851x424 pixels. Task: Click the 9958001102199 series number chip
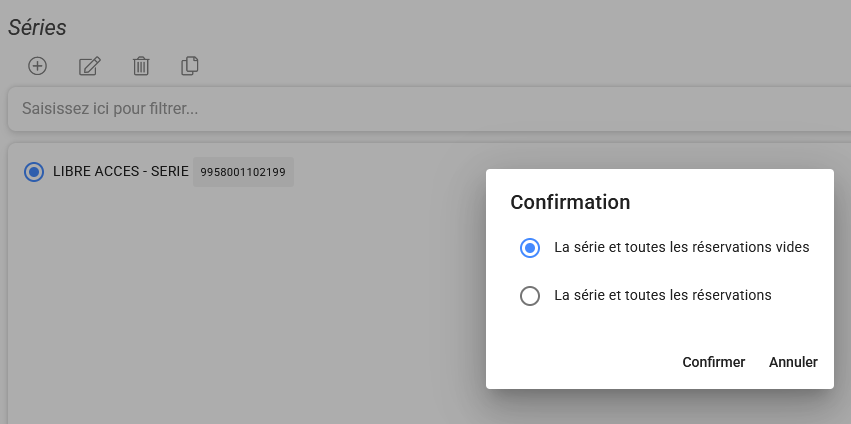243,172
